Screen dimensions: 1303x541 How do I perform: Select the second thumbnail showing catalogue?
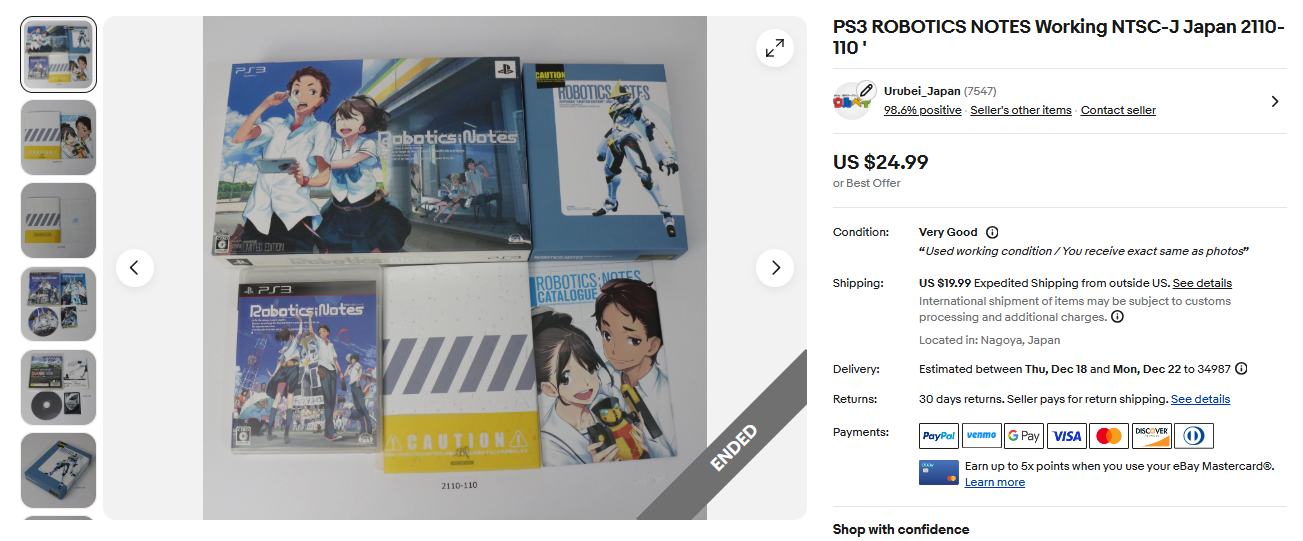pos(59,137)
